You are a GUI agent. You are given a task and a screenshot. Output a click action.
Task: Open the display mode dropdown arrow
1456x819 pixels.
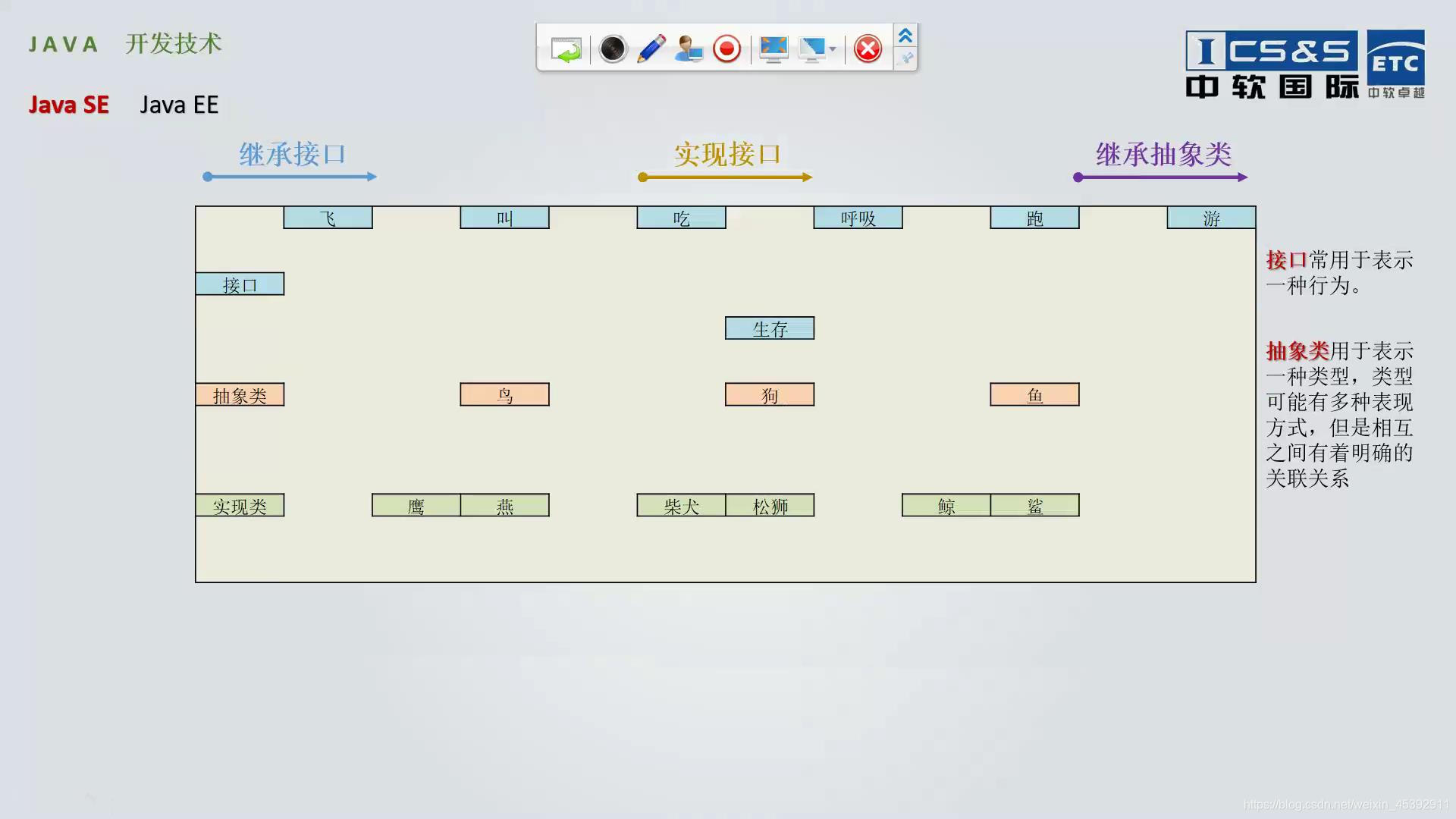833,49
